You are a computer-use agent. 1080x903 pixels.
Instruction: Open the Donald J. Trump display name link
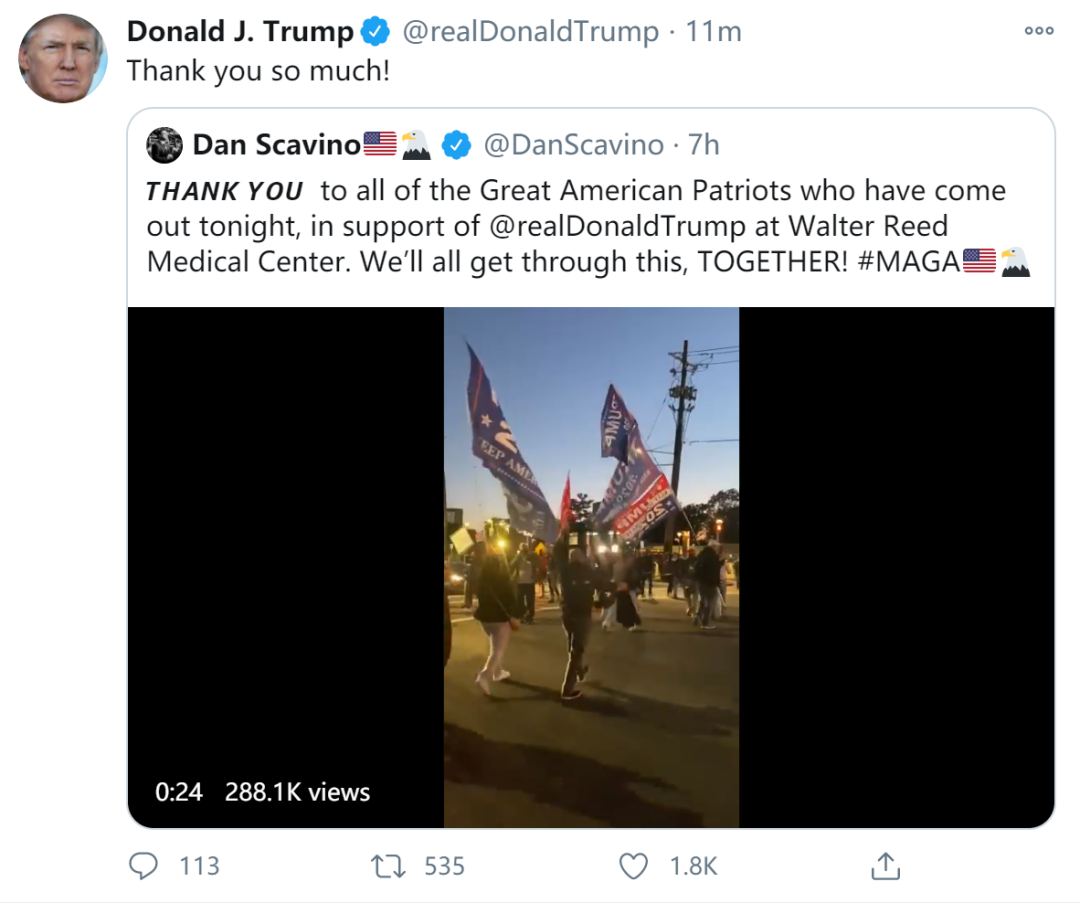(240, 32)
